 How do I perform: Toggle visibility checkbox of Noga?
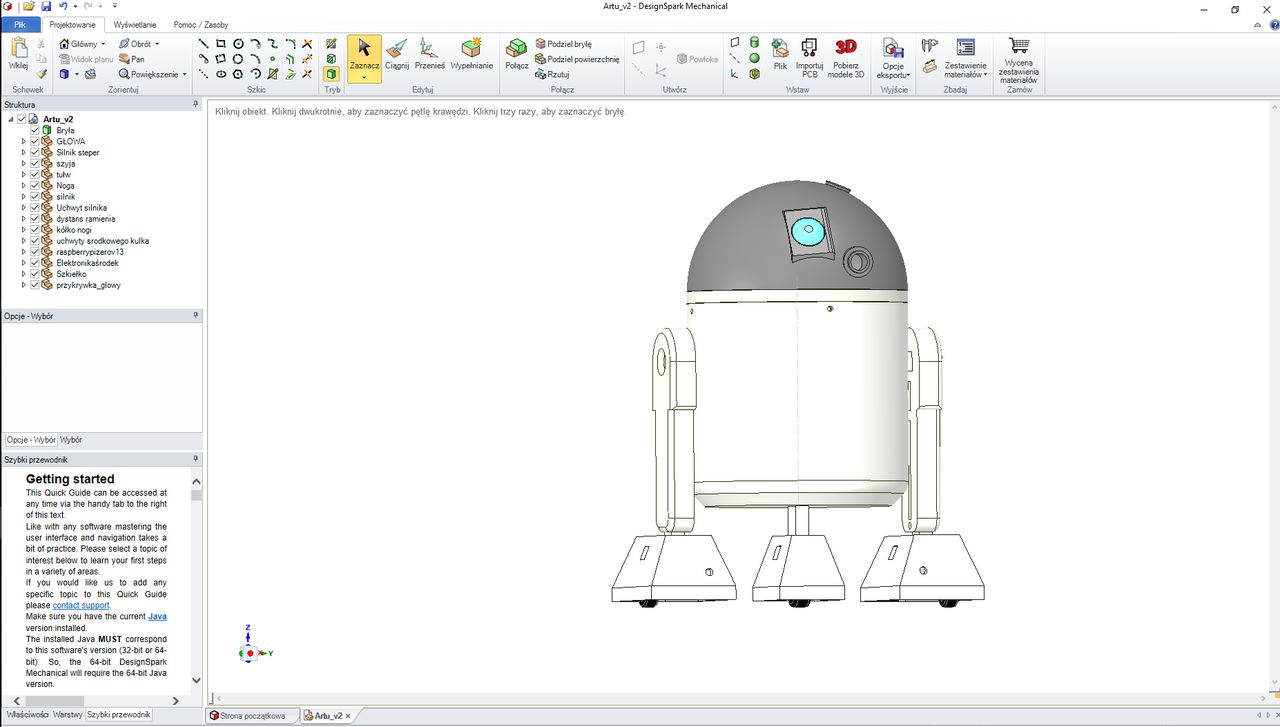coord(35,185)
